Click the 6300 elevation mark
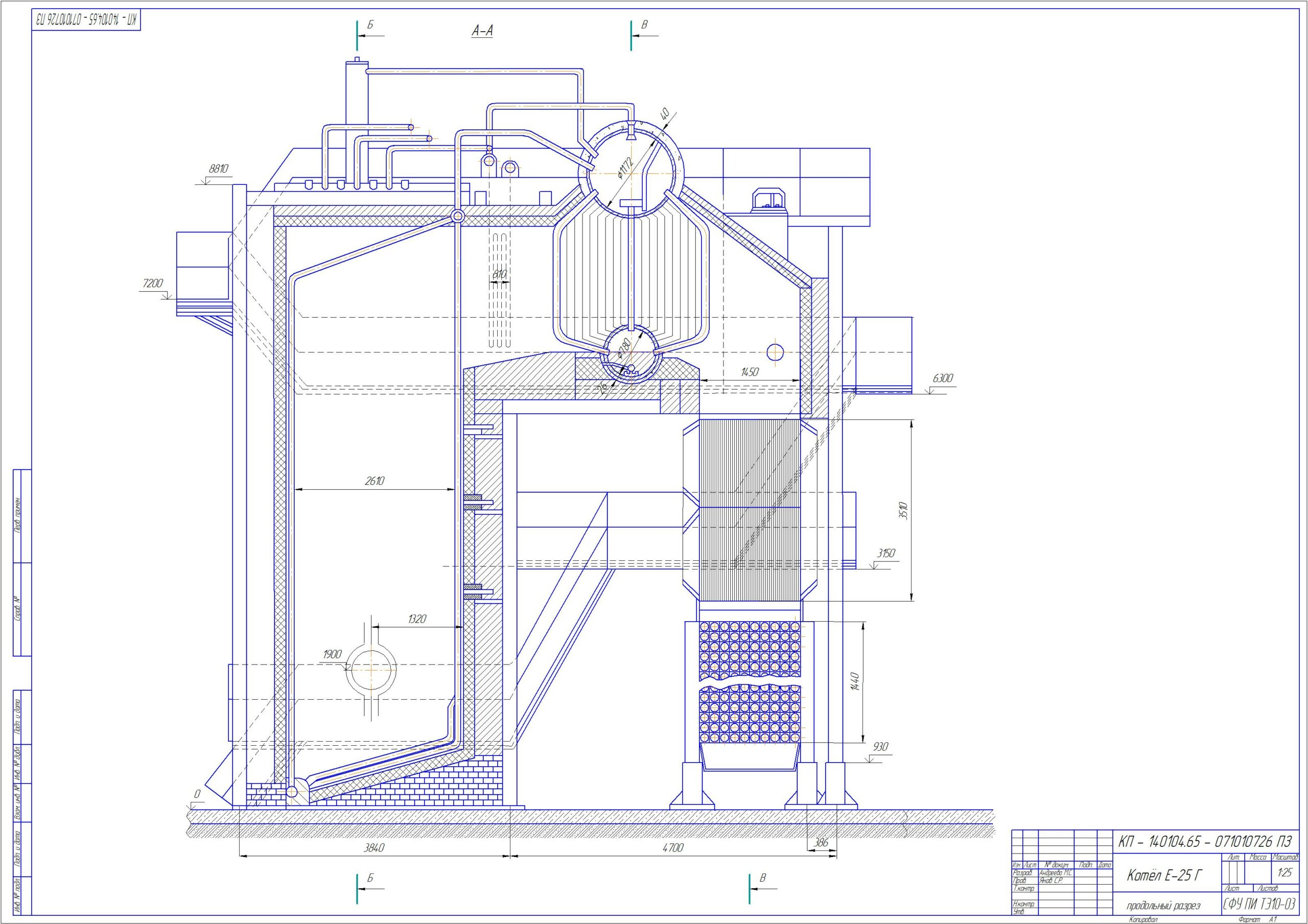Image resolution: width=1308 pixels, height=924 pixels. click(943, 378)
